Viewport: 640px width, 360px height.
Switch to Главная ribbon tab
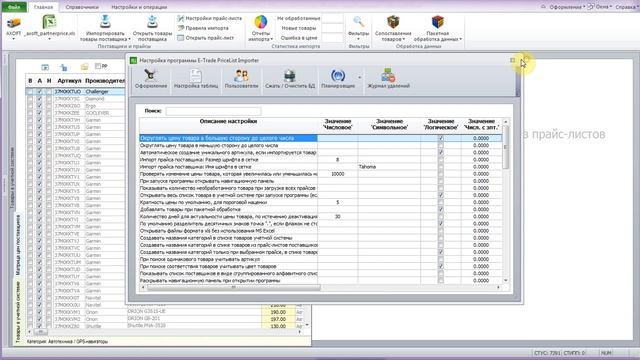pyautogui.click(x=43, y=7)
